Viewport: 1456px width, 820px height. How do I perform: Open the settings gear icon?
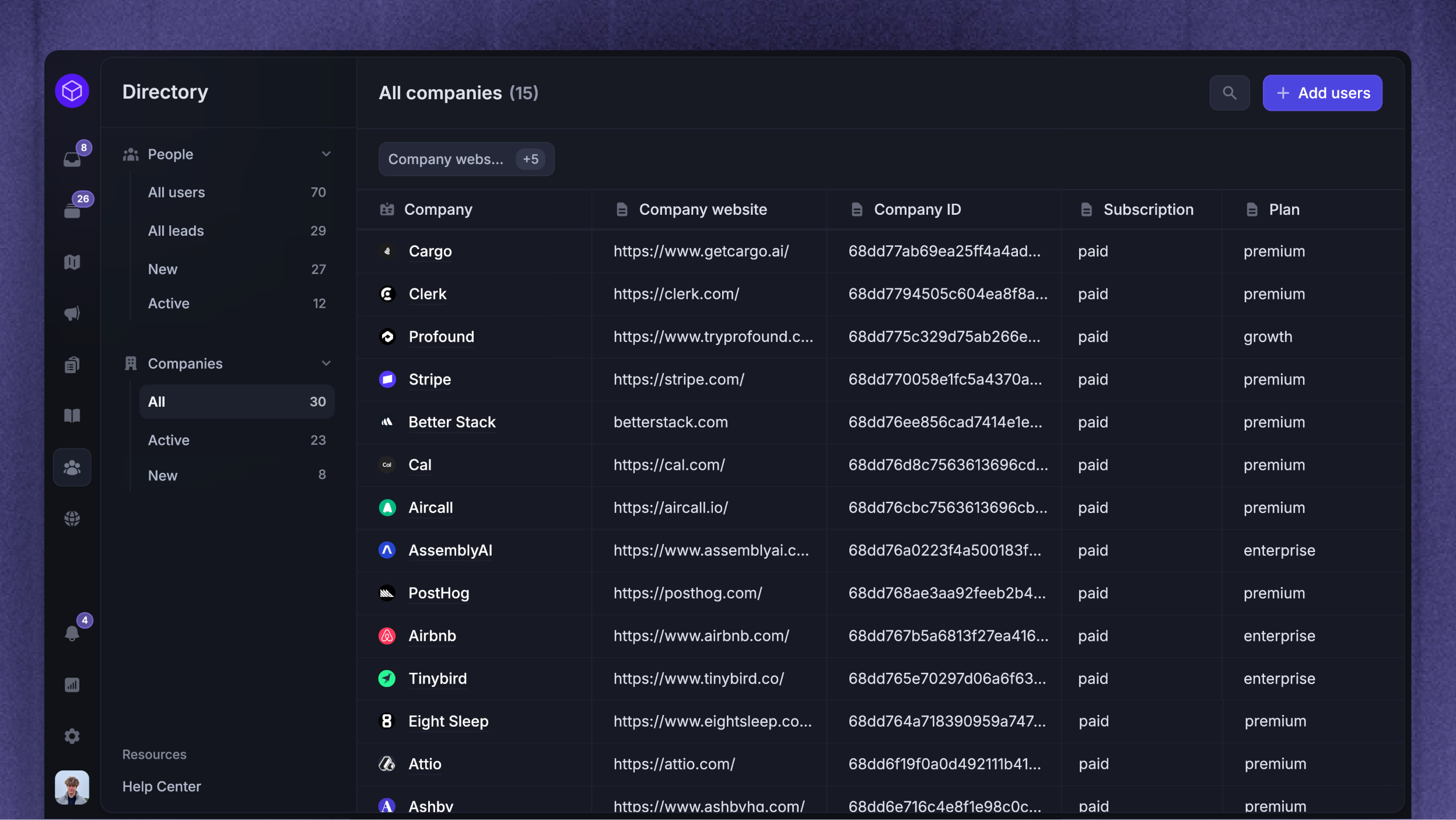point(72,736)
